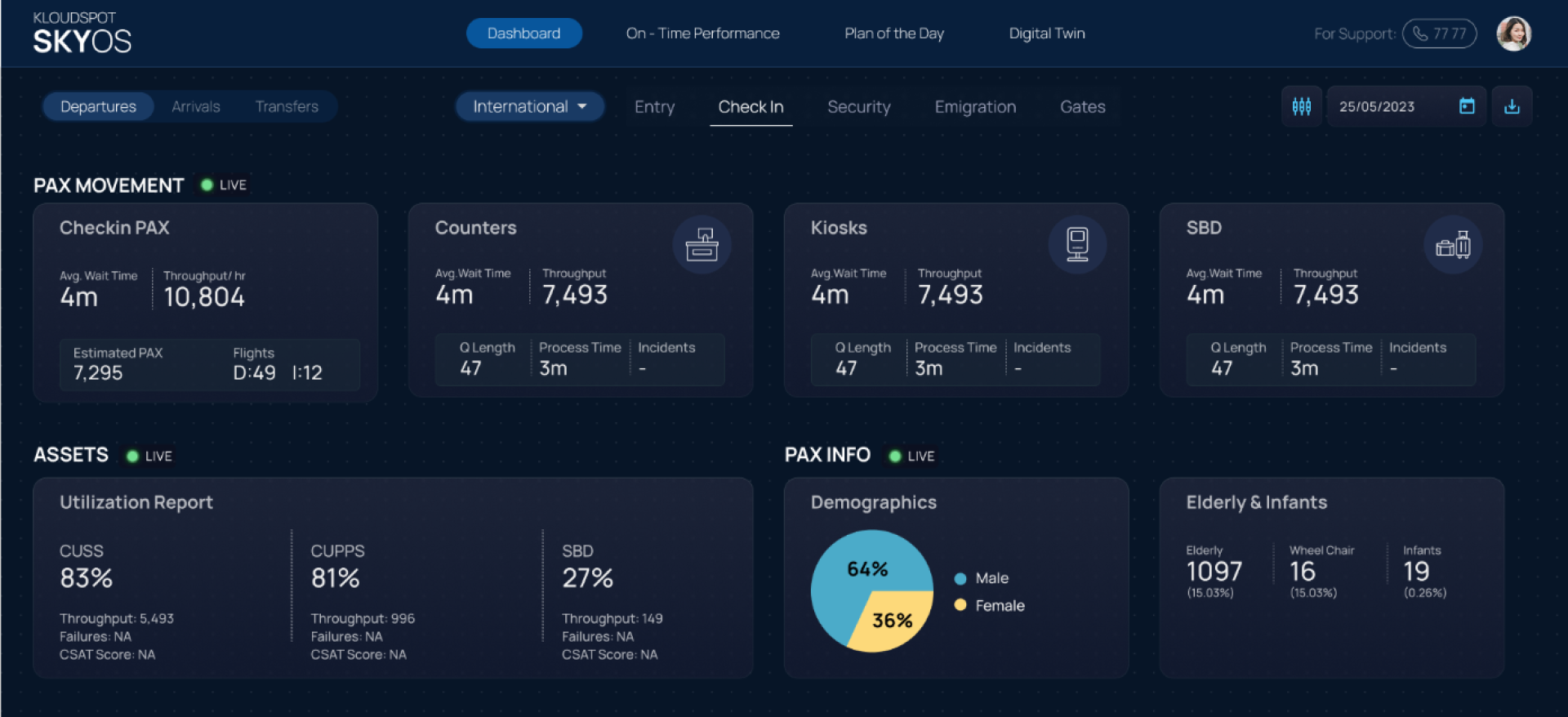
Task: Switch to Departures view
Action: 98,106
